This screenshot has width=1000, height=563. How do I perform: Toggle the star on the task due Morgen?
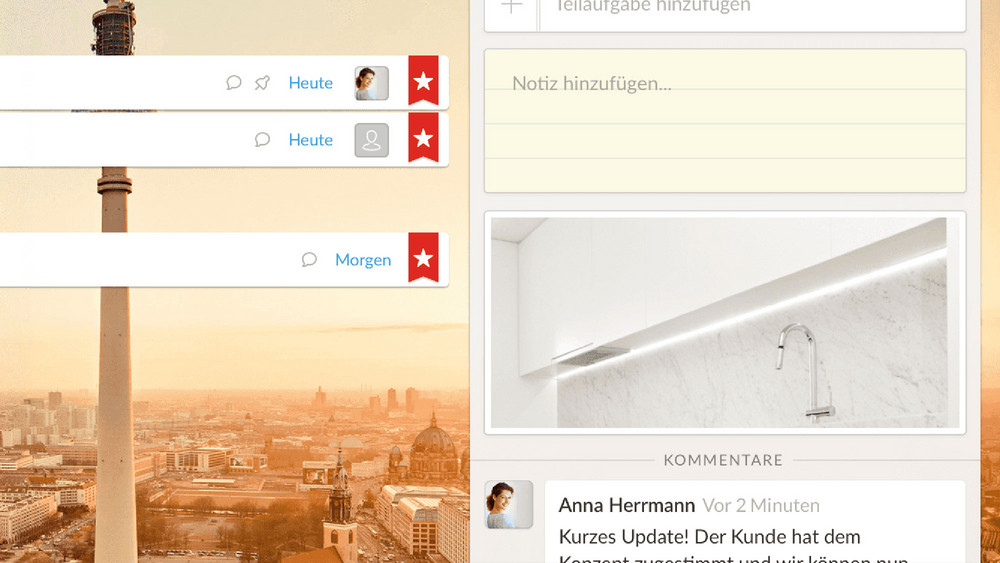coord(423,258)
